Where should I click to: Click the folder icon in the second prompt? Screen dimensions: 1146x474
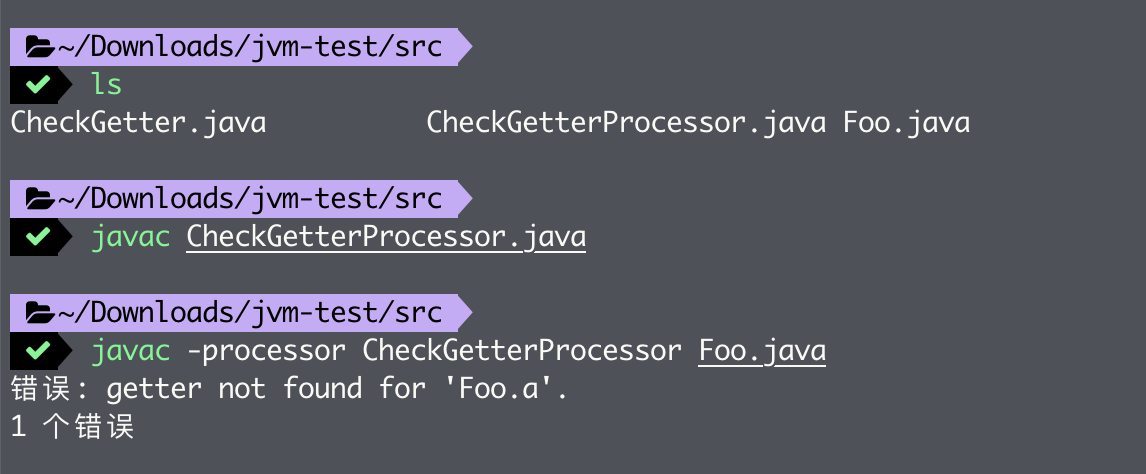tap(39, 199)
